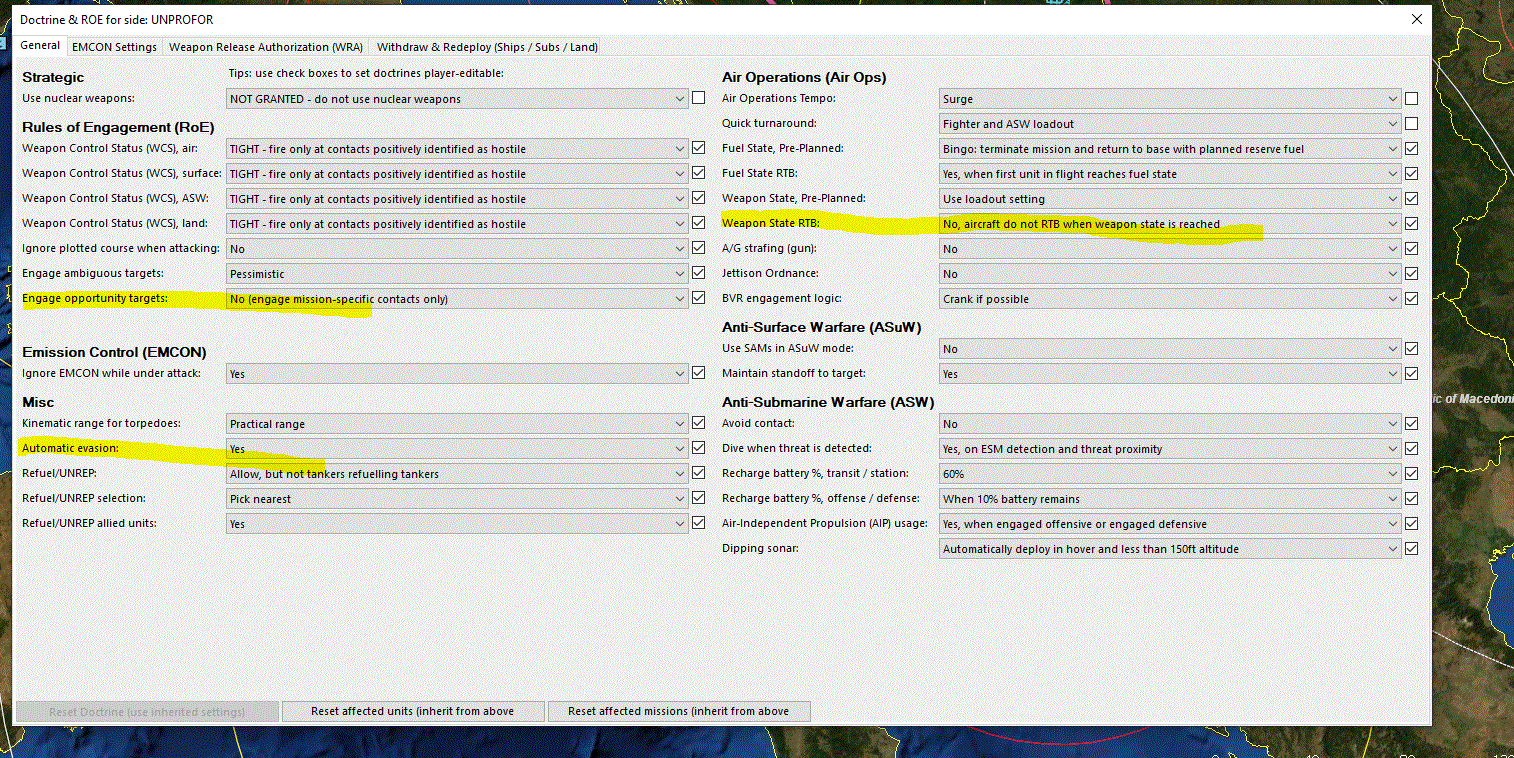This screenshot has width=1514, height=758.
Task: Open Refuel/UNREP allied units dropdown
Action: pos(457,524)
